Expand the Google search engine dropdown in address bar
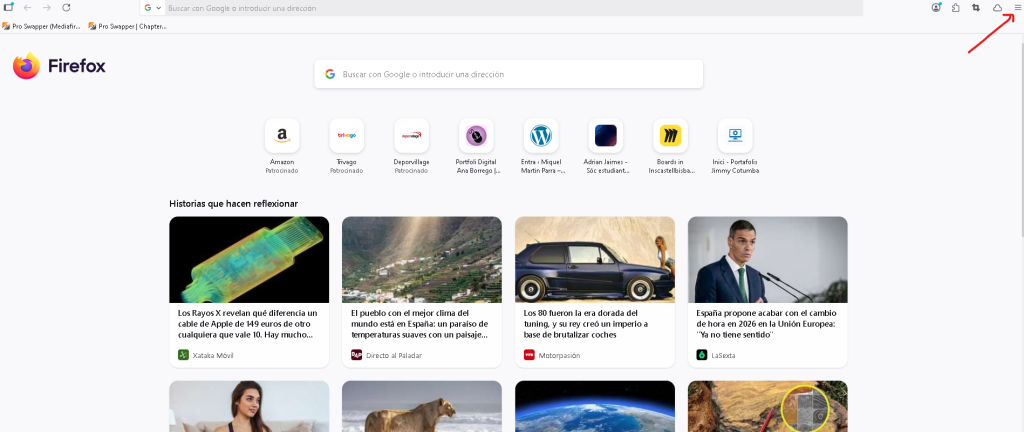The width and height of the screenshot is (1024, 432). click(153, 7)
